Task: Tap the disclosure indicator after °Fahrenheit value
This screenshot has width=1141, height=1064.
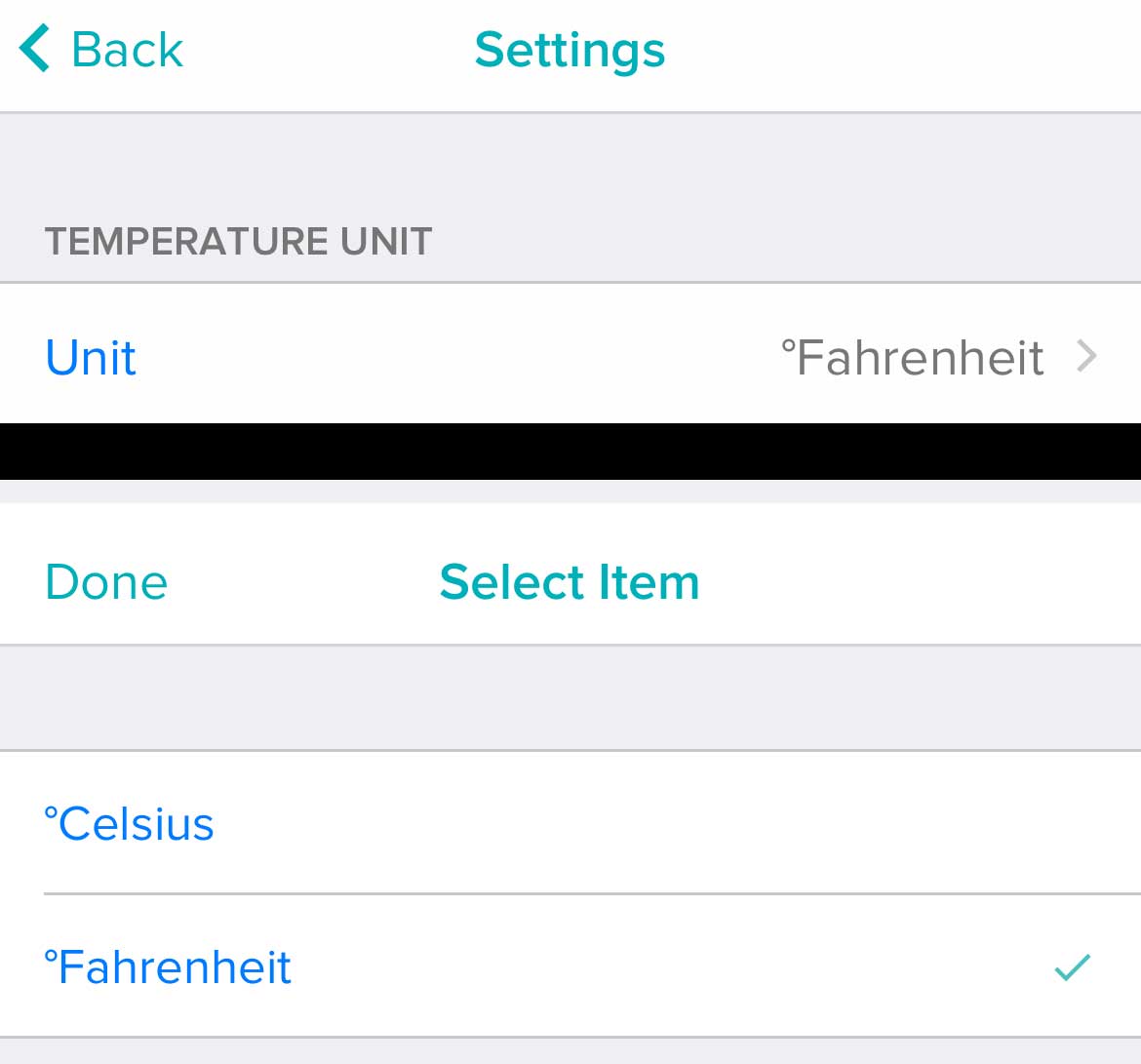Action: click(x=1085, y=357)
